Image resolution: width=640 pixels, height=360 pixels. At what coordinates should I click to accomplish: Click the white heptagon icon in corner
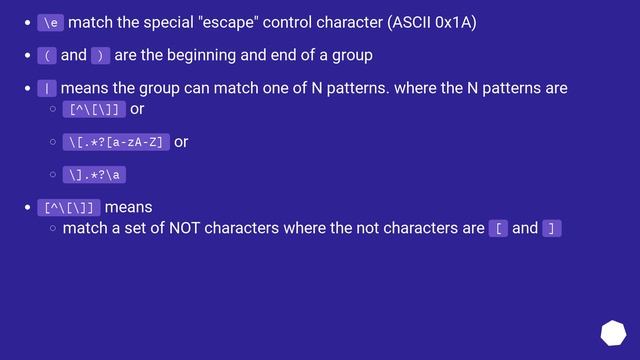click(x=613, y=333)
